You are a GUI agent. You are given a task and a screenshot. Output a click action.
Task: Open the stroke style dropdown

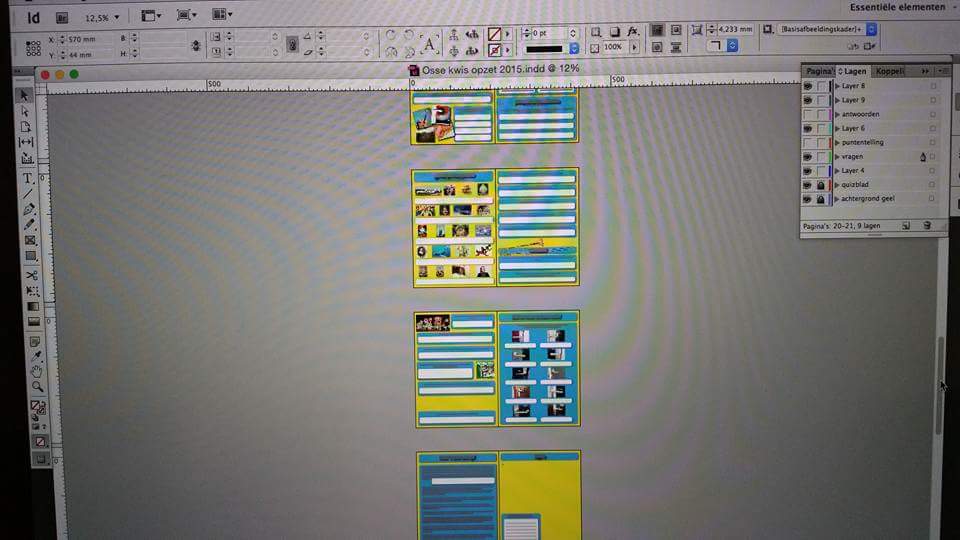(x=574, y=48)
